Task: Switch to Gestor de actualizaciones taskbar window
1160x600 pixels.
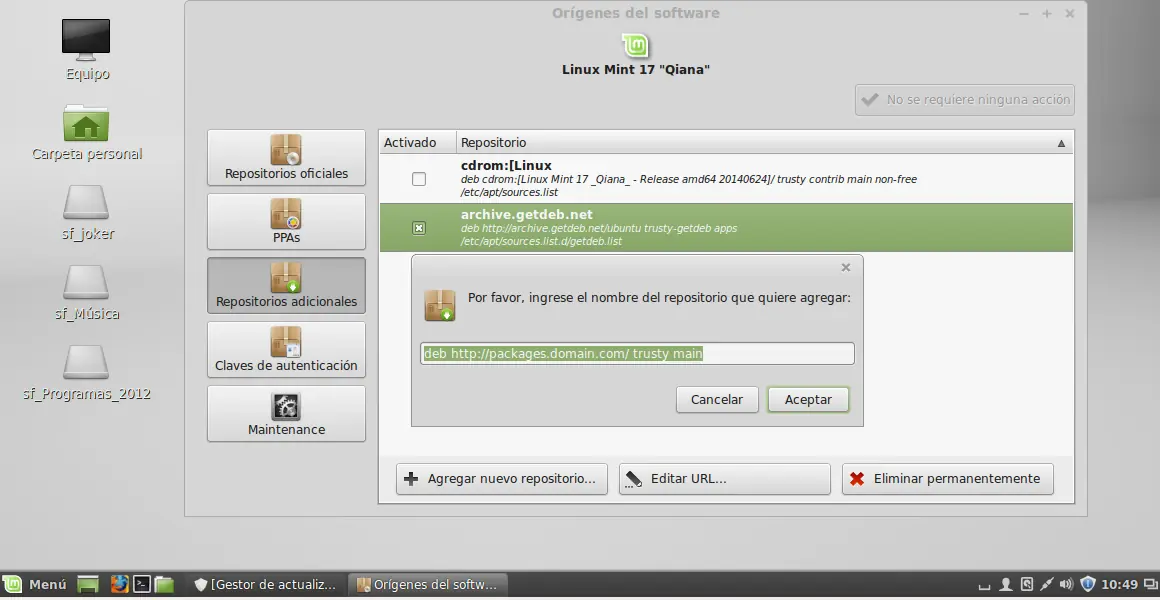Action: point(265,584)
